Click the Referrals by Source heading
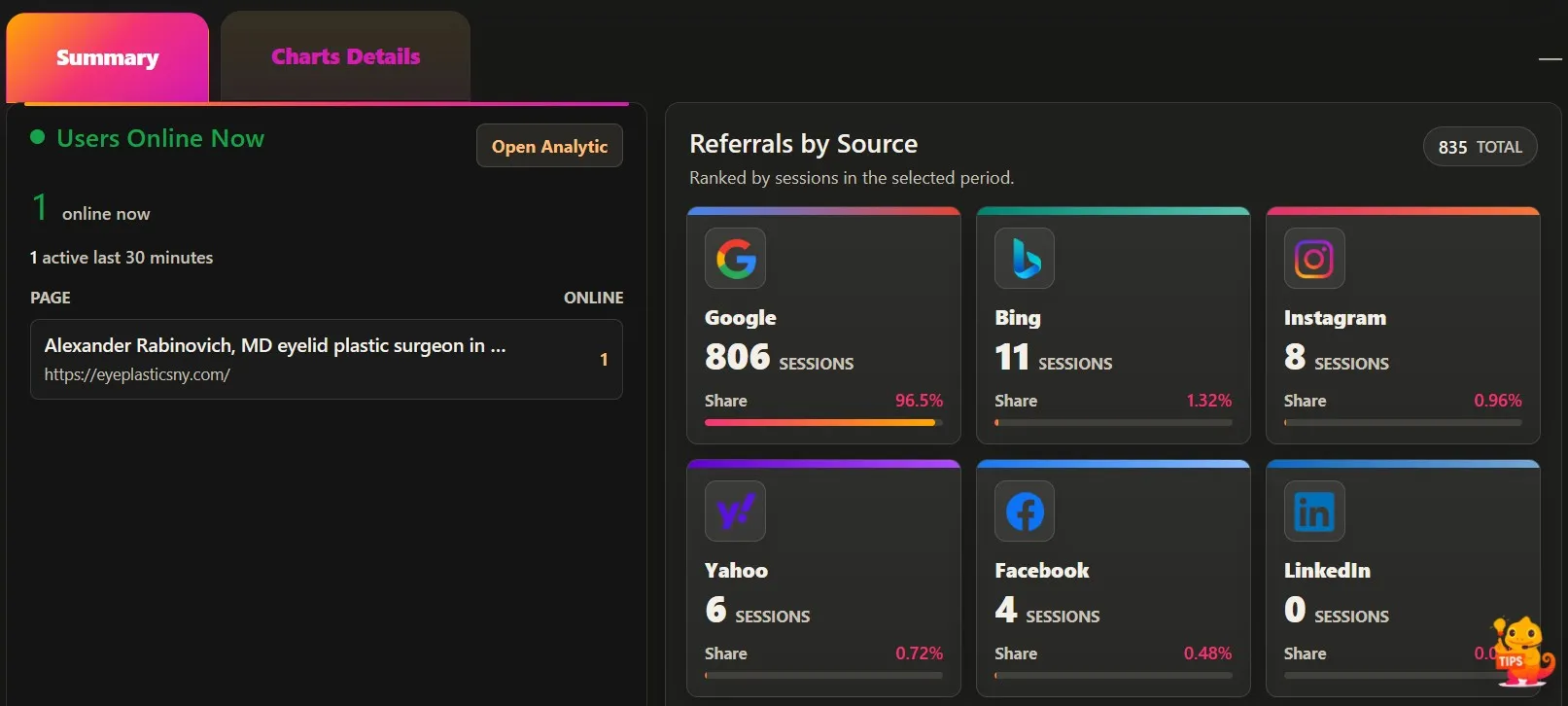1568x706 pixels. click(803, 144)
